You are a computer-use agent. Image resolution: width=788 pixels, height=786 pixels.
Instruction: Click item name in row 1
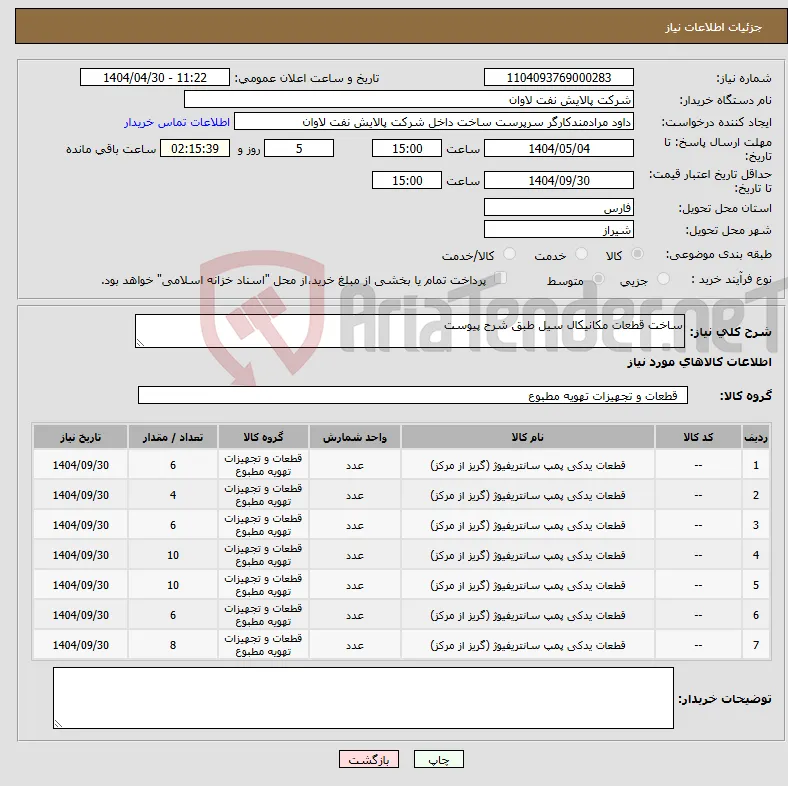[528, 465]
